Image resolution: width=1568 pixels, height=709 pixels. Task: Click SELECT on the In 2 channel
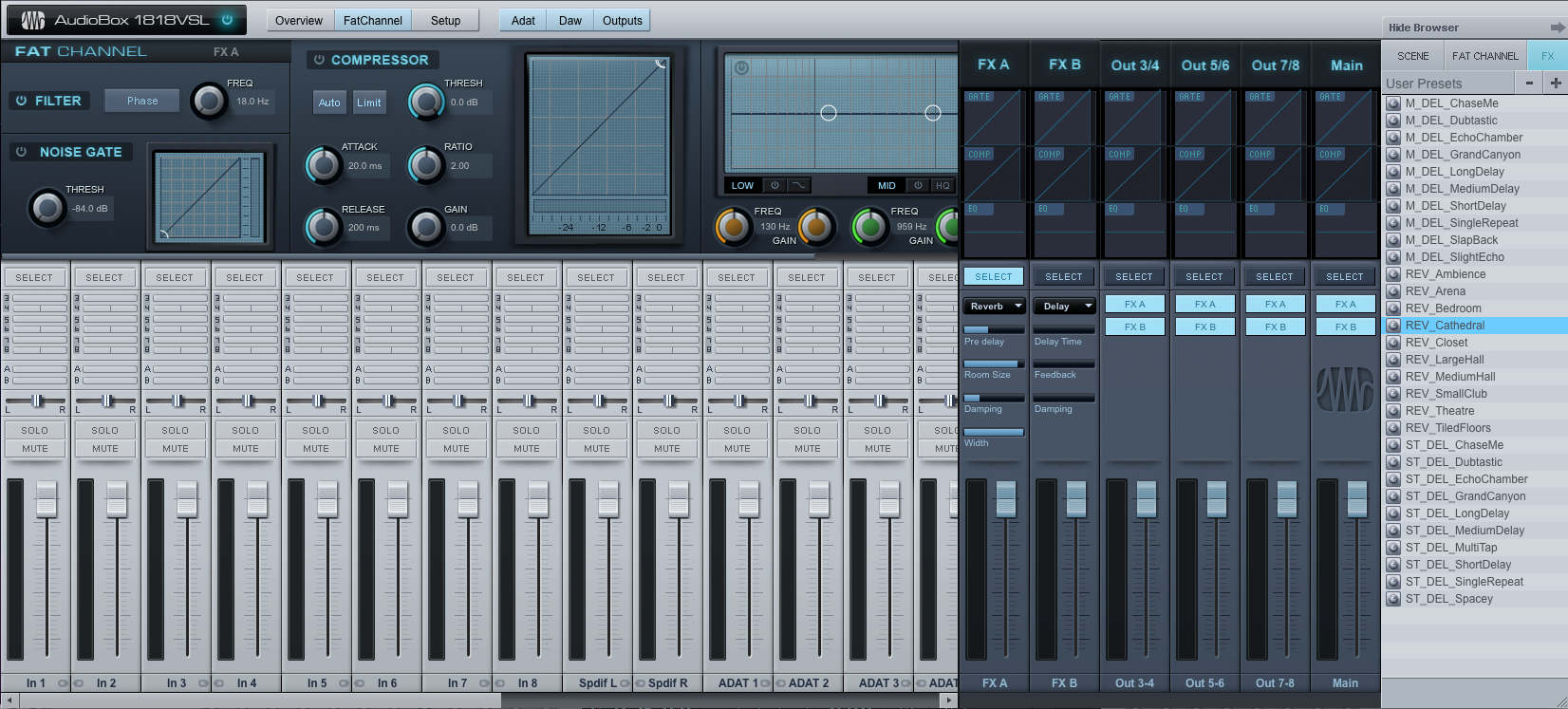104,277
